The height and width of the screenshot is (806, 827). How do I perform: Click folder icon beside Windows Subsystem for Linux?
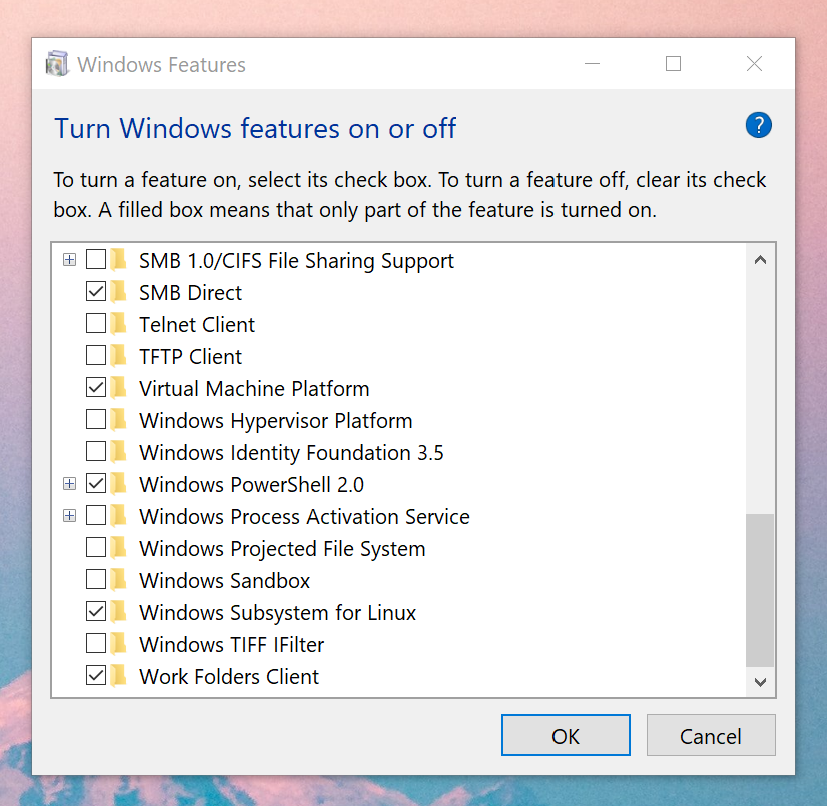tap(119, 612)
